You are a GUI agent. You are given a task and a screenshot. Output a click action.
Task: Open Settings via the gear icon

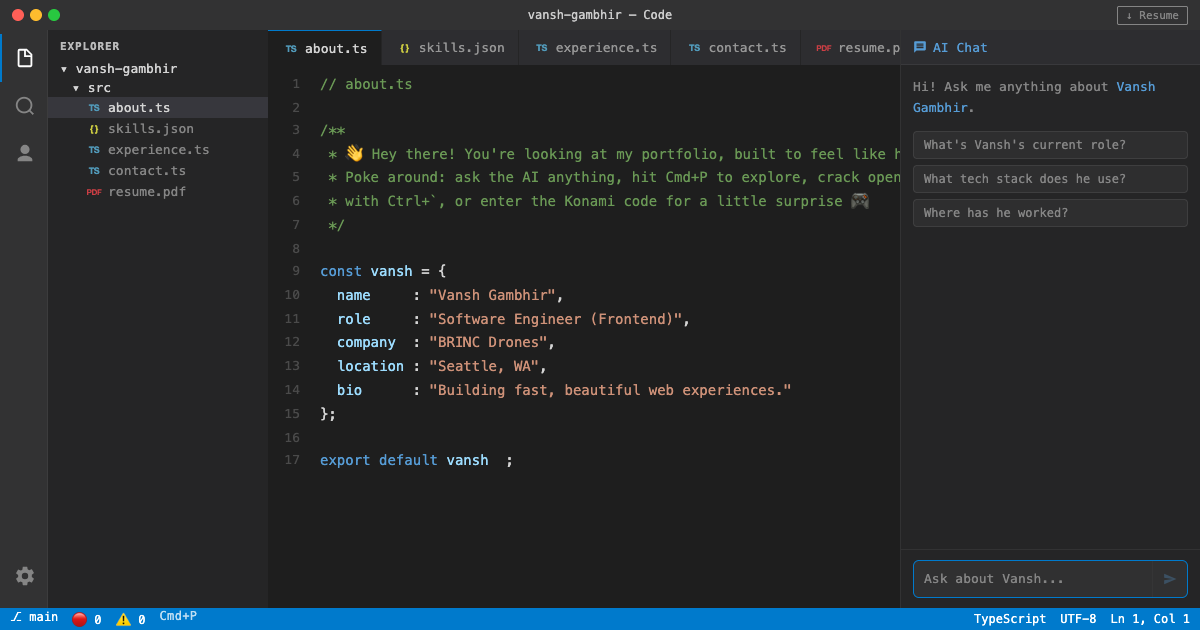click(x=24, y=576)
